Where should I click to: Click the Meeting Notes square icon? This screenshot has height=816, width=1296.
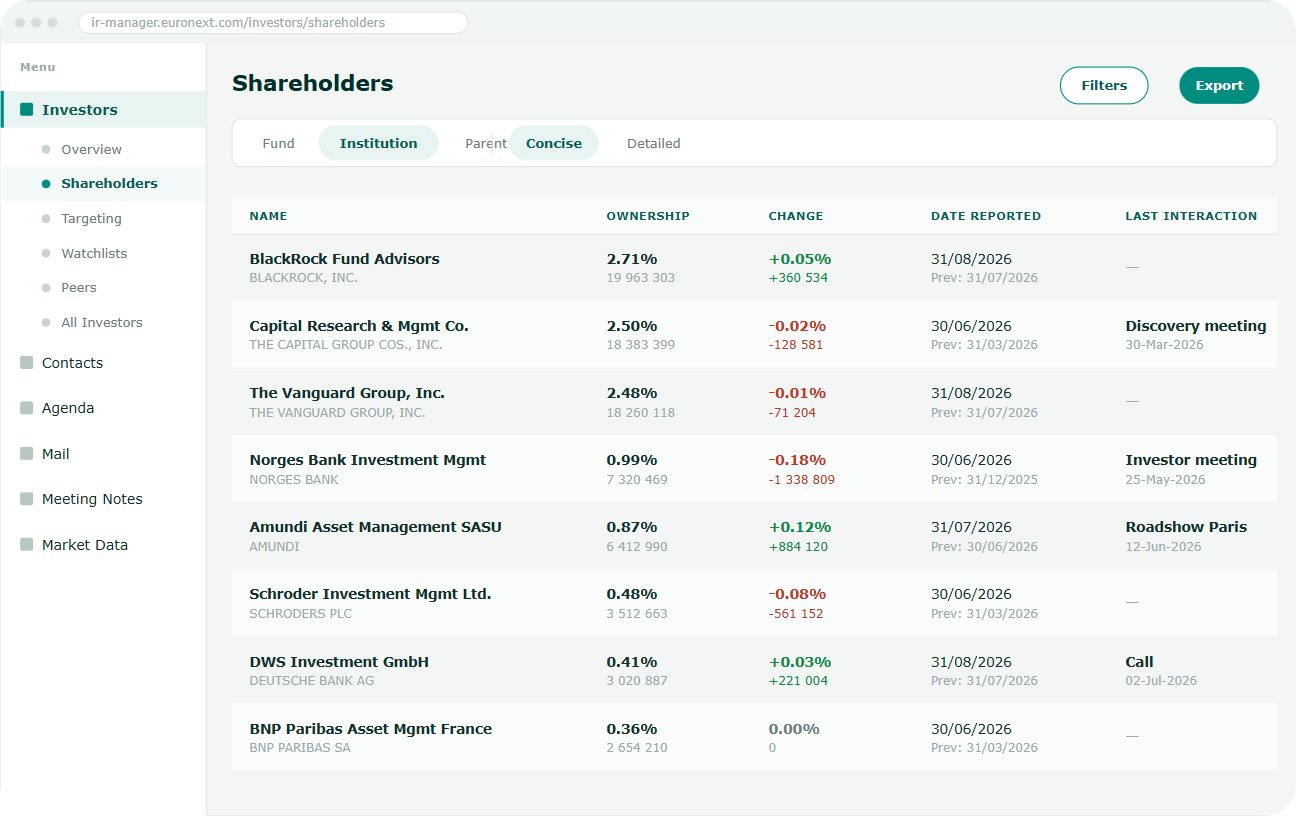27,499
